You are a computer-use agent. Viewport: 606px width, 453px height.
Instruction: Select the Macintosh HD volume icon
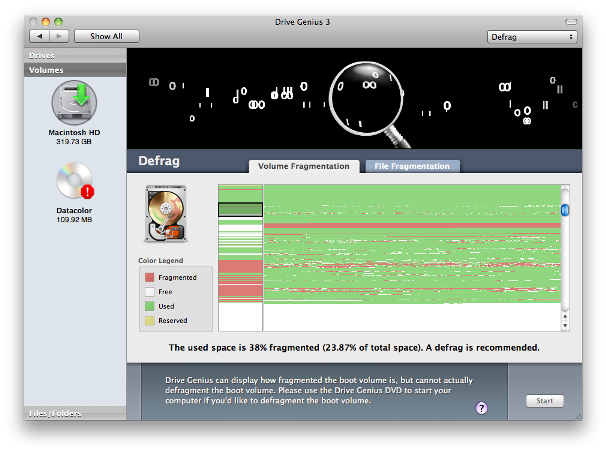[74, 102]
